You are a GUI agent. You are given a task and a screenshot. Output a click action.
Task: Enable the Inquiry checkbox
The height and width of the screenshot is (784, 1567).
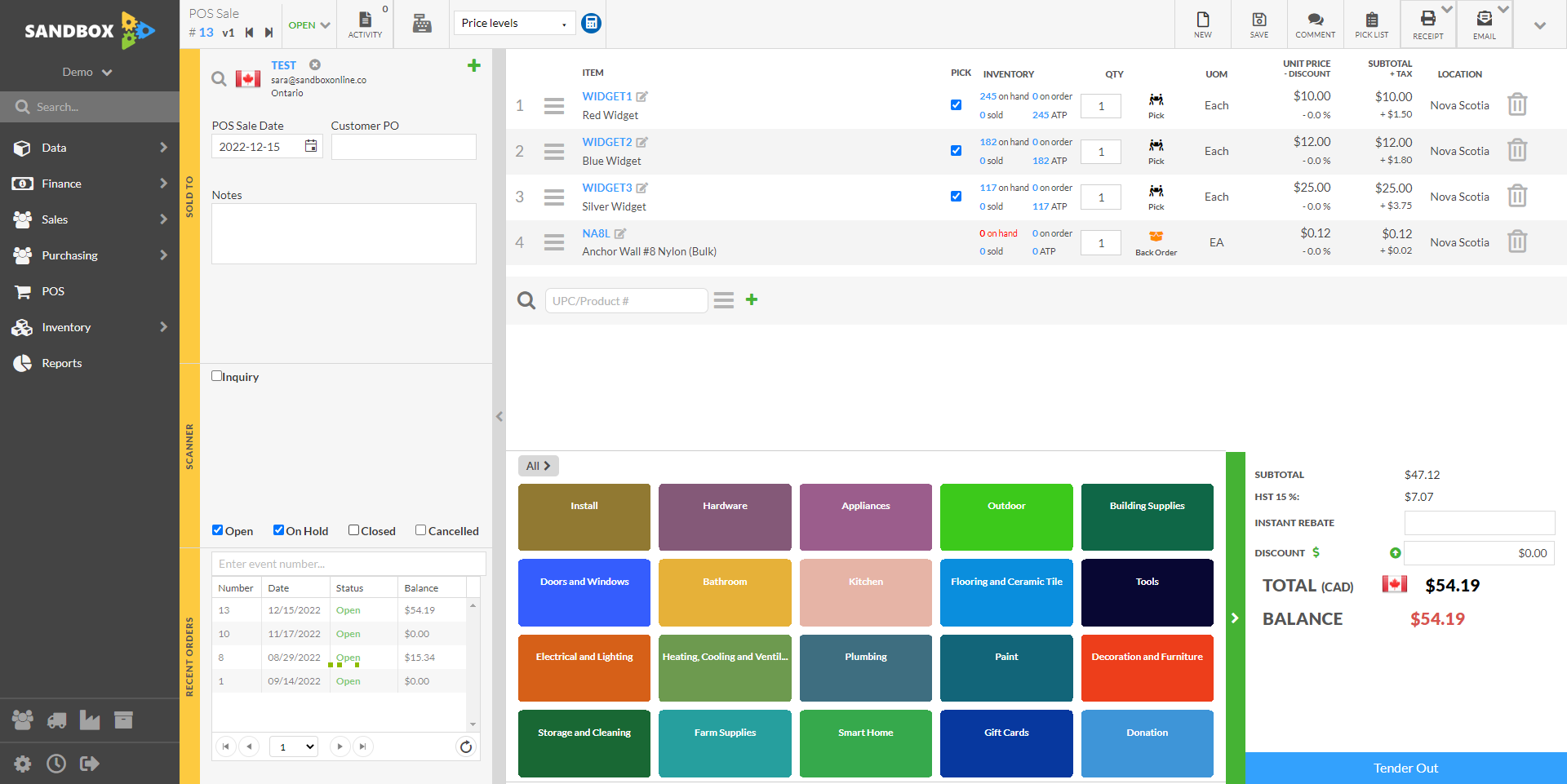(x=217, y=376)
